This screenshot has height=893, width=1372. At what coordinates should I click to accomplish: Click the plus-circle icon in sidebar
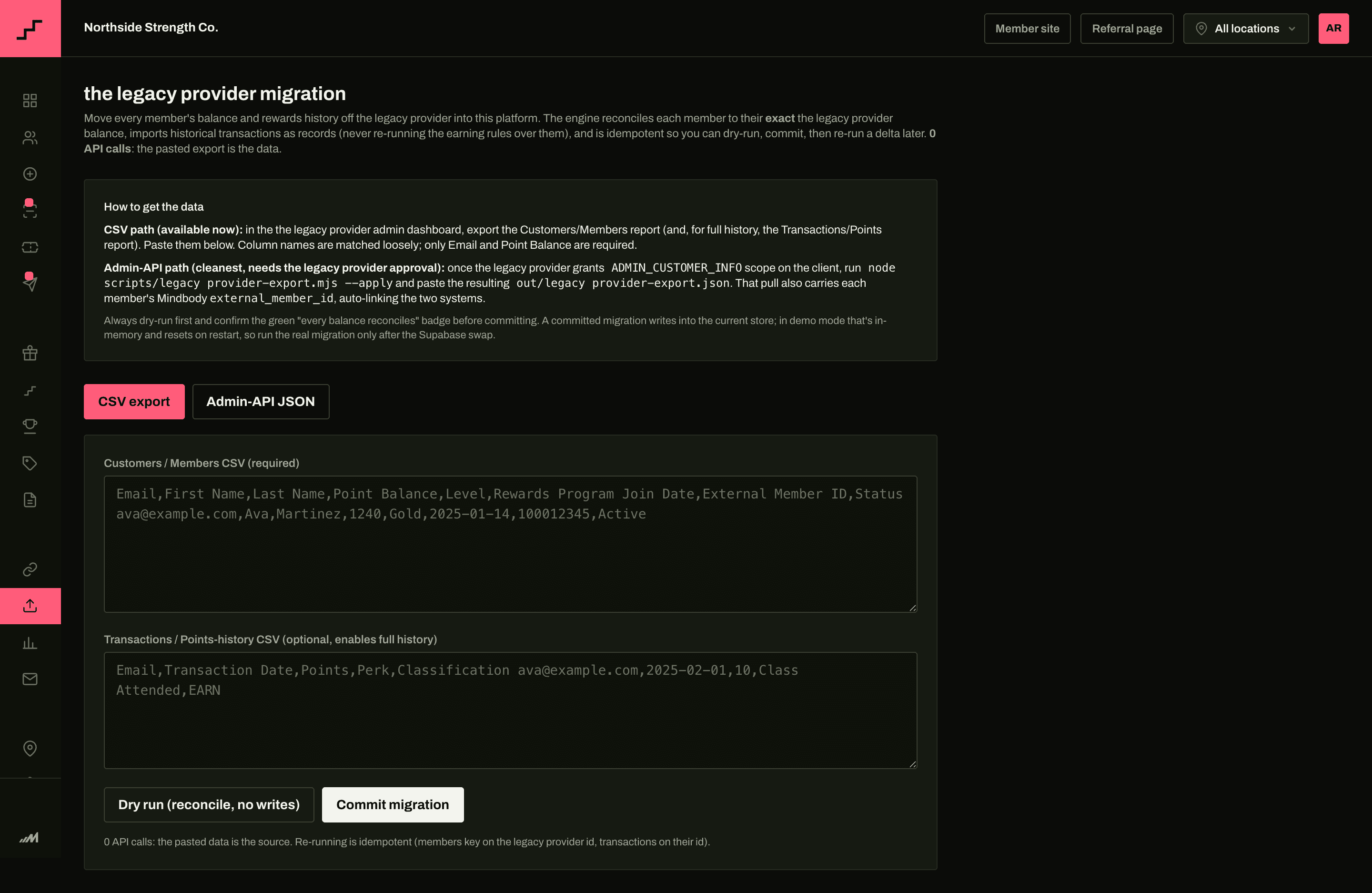30,173
